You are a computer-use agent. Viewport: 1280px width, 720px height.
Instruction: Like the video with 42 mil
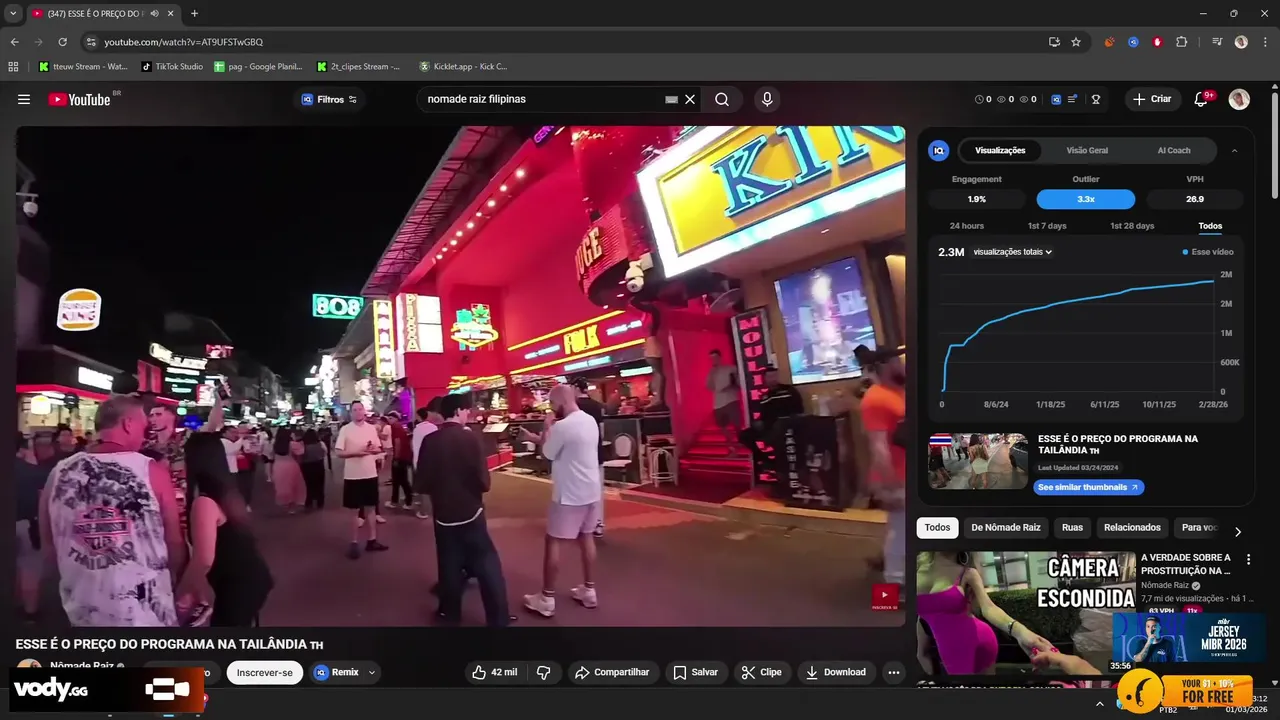(x=495, y=672)
